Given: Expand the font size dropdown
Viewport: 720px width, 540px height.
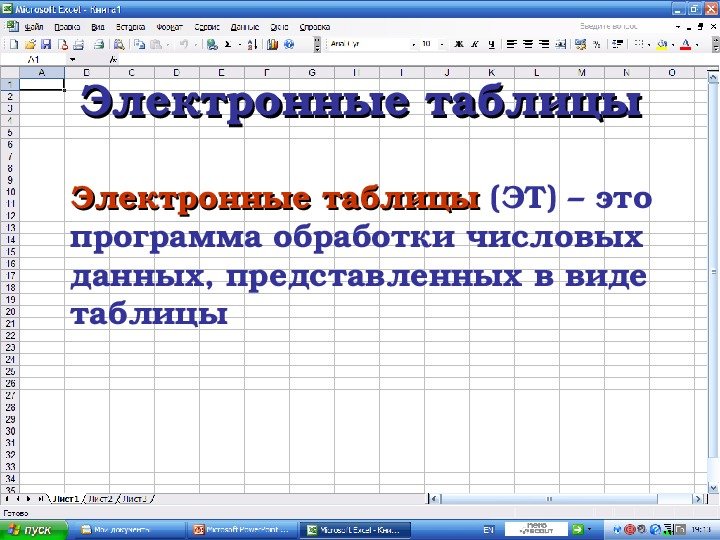Looking at the screenshot, I should coord(441,44).
